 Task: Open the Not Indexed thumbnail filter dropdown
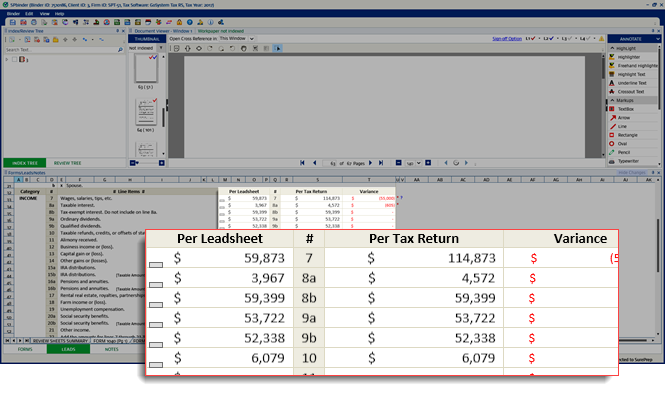pos(161,48)
